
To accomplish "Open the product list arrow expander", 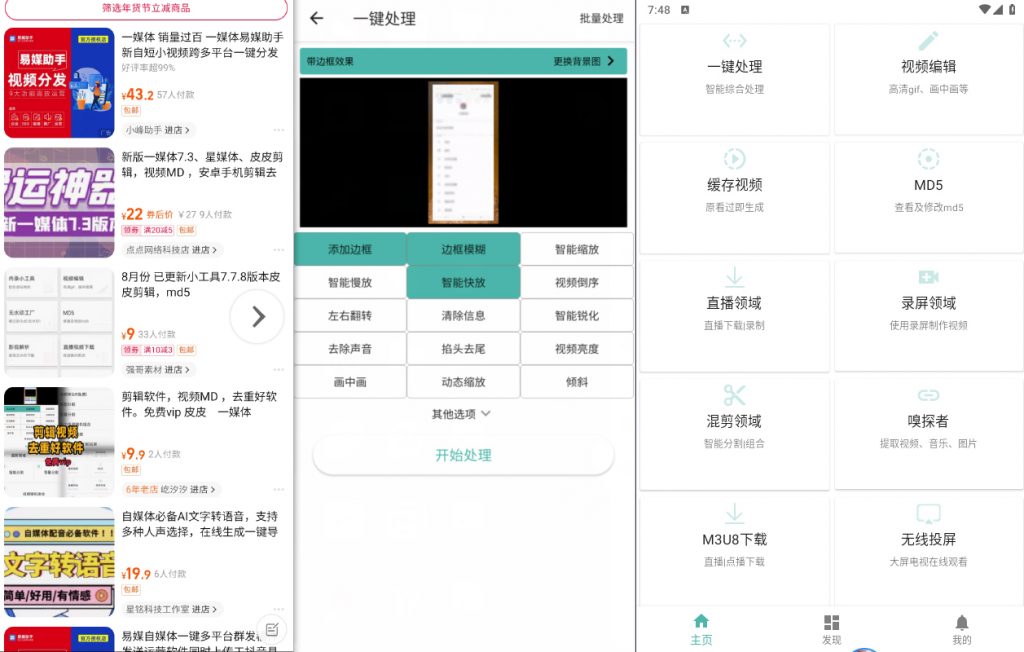I will [258, 316].
